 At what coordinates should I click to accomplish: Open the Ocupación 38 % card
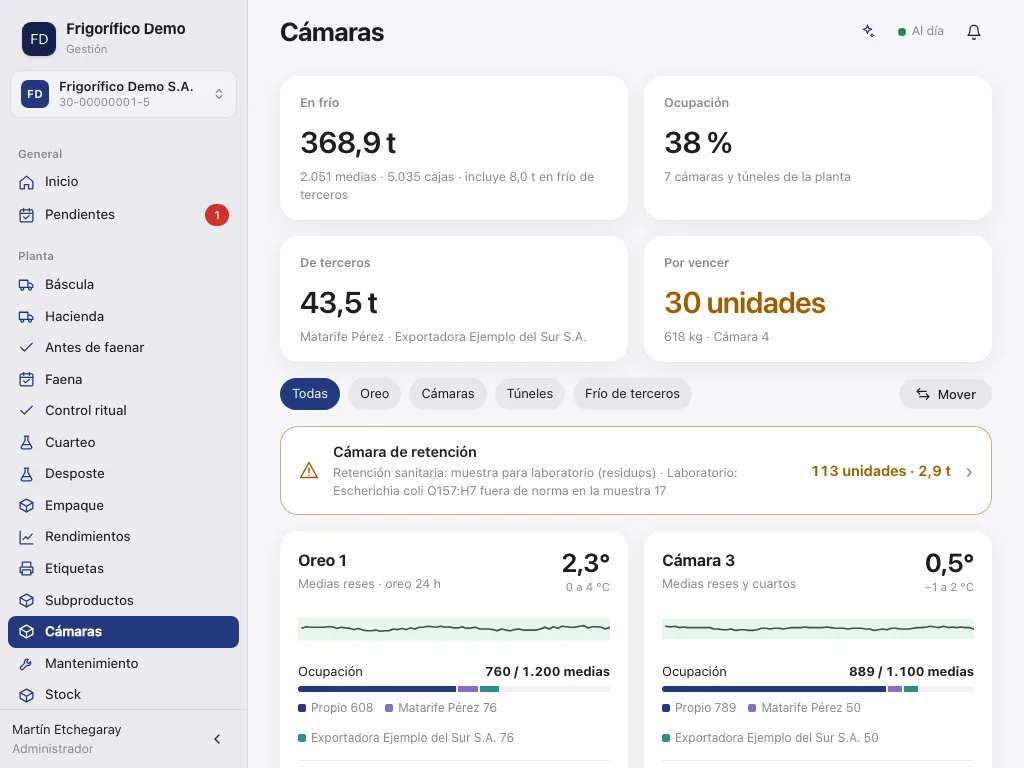pos(818,148)
